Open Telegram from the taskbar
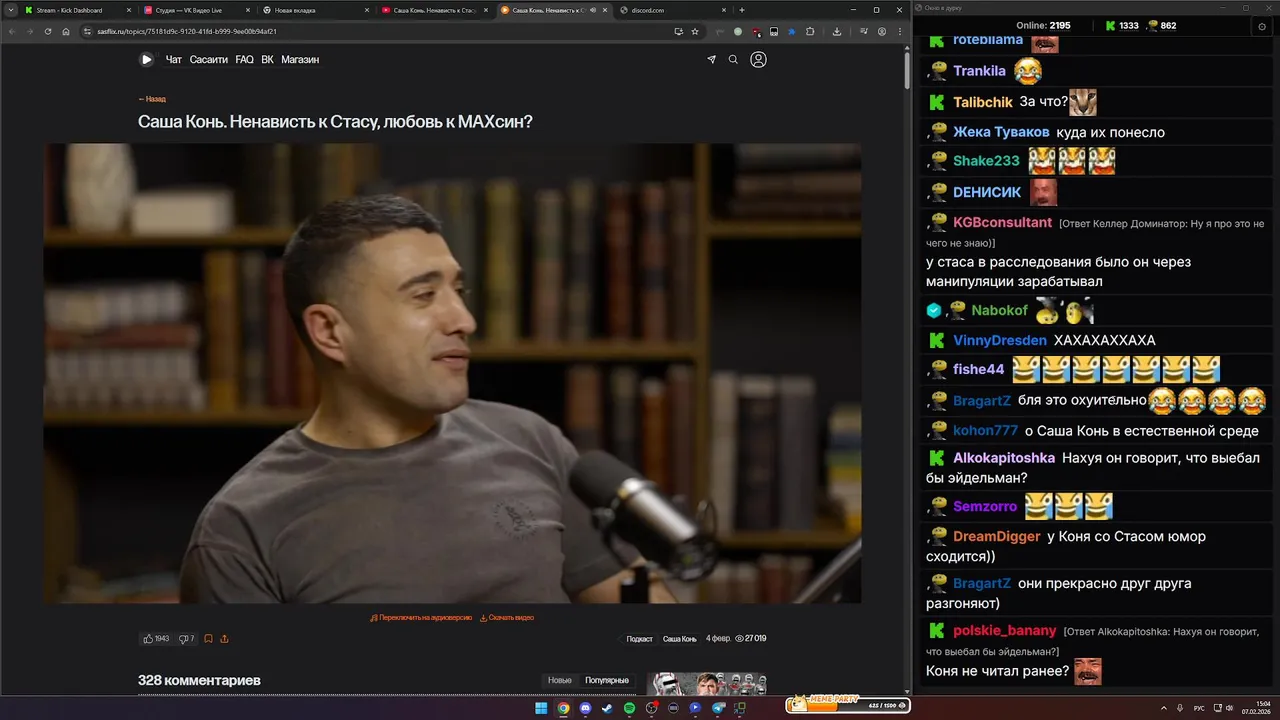 (x=718, y=708)
